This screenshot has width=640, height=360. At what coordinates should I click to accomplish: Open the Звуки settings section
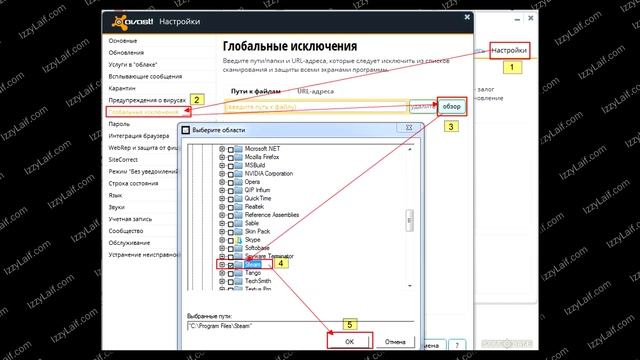pyautogui.click(x=116, y=207)
